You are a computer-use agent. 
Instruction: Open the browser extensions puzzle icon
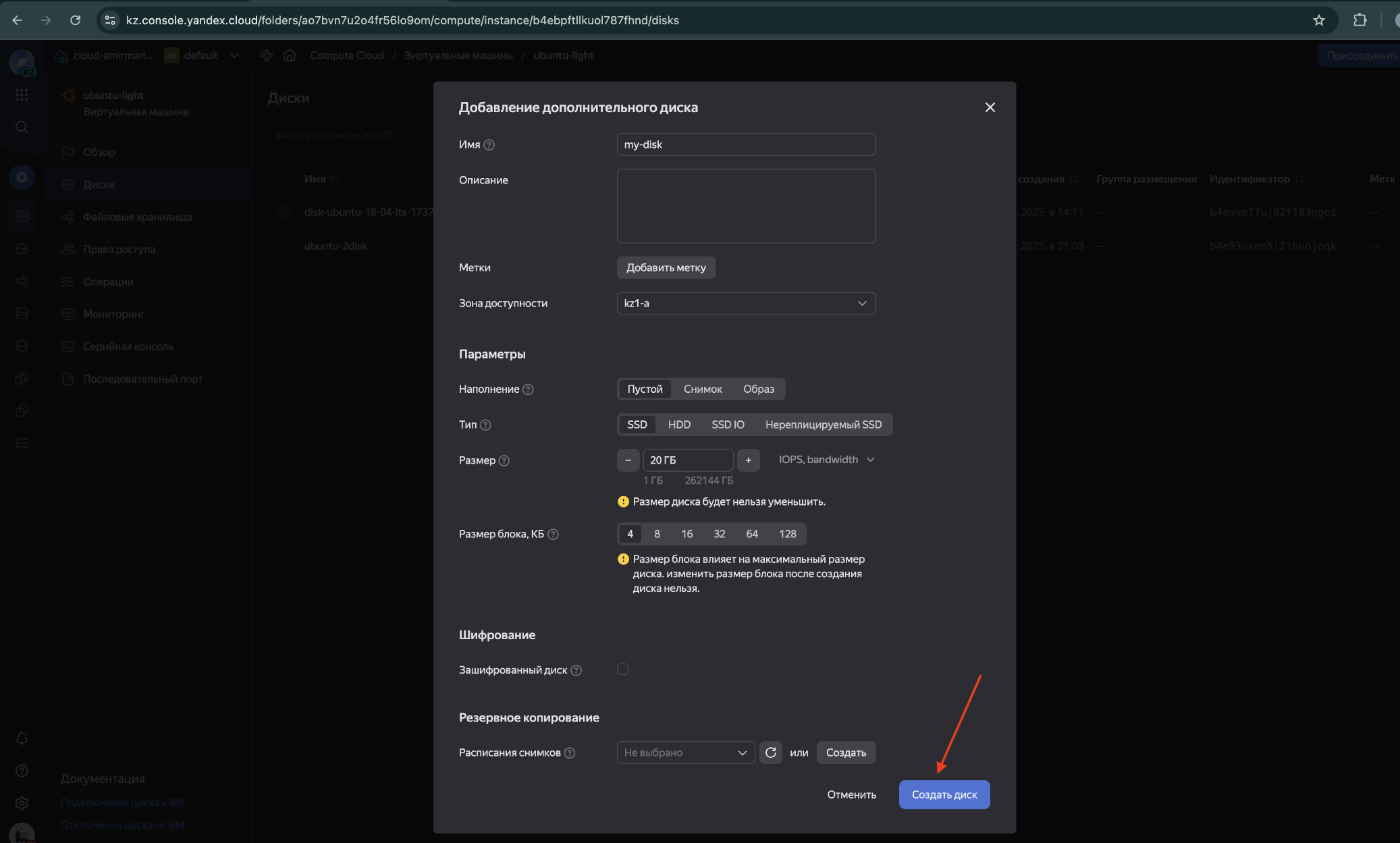(x=1359, y=20)
